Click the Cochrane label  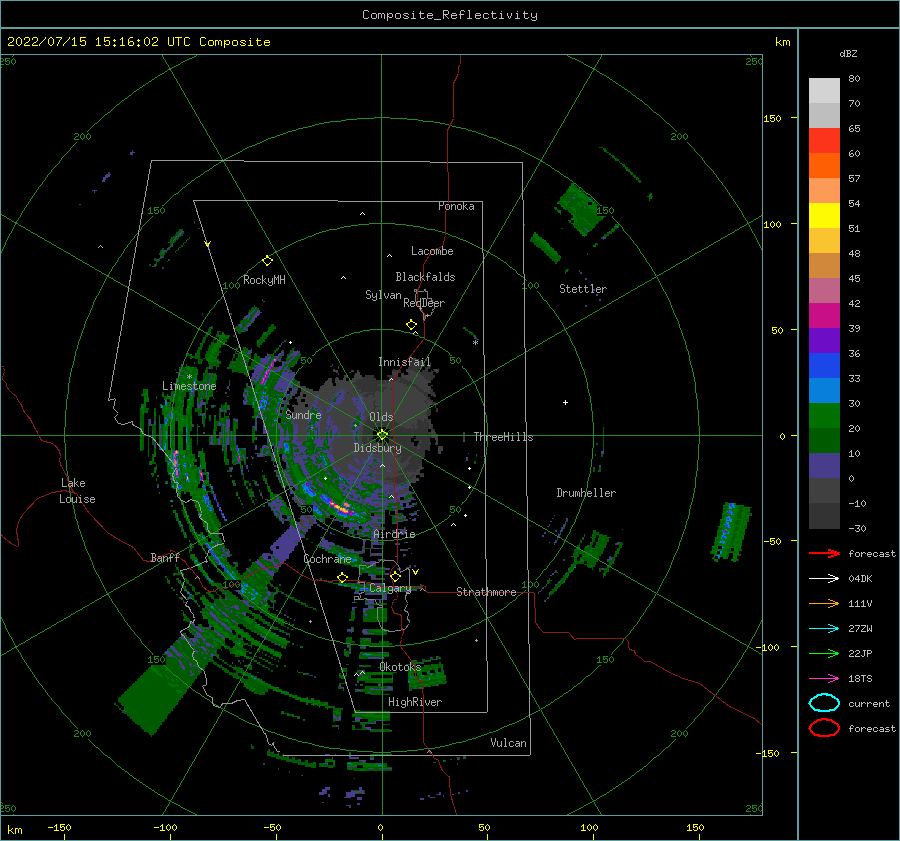[327, 559]
